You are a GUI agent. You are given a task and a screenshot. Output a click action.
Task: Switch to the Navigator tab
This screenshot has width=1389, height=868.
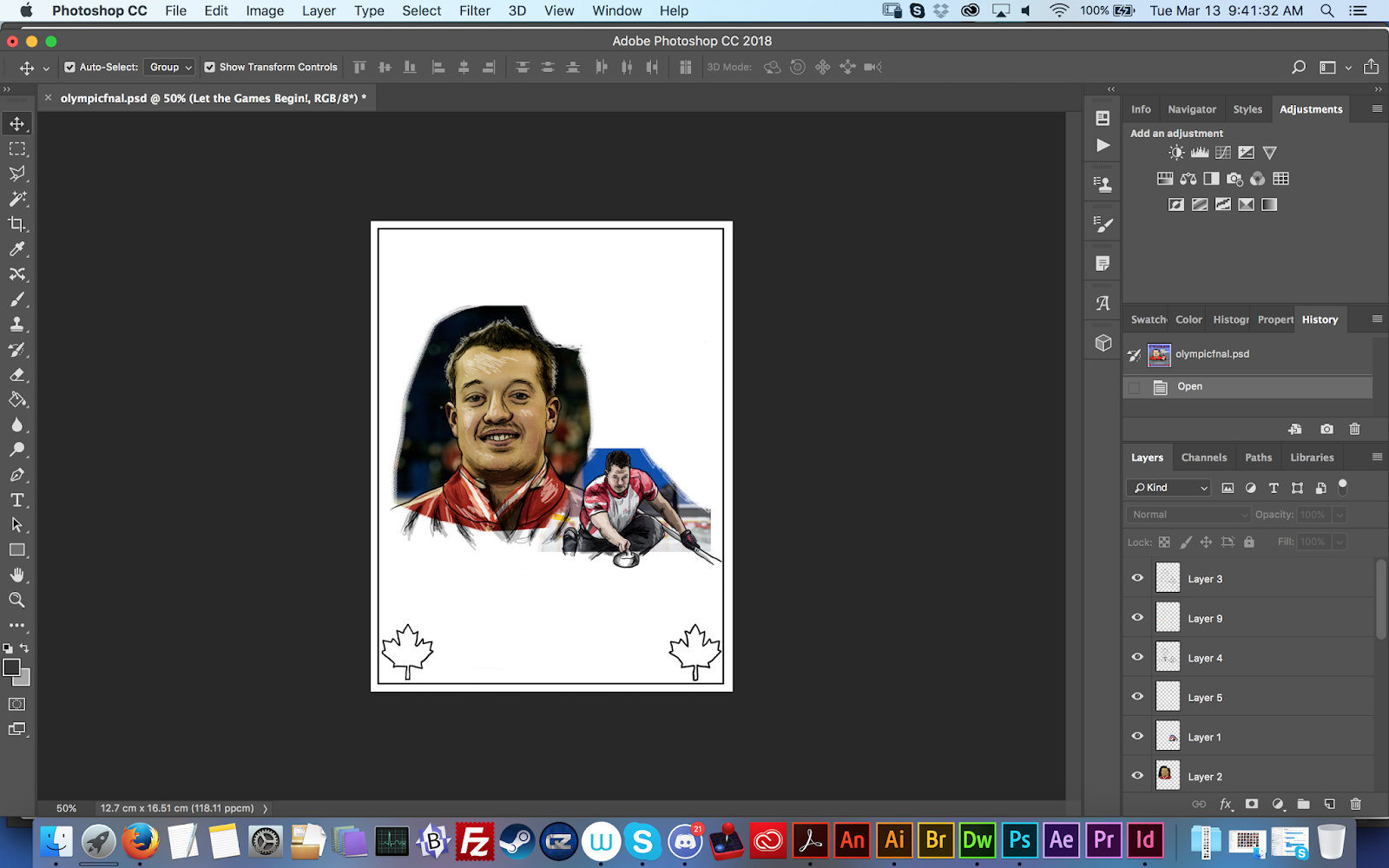[1192, 109]
